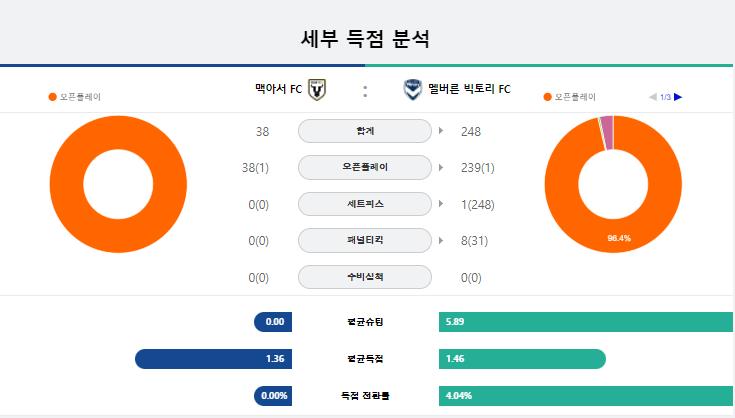The image size is (735, 418).
Task: Click orange legend dot beside left 오픈플레이
Action: (52, 97)
